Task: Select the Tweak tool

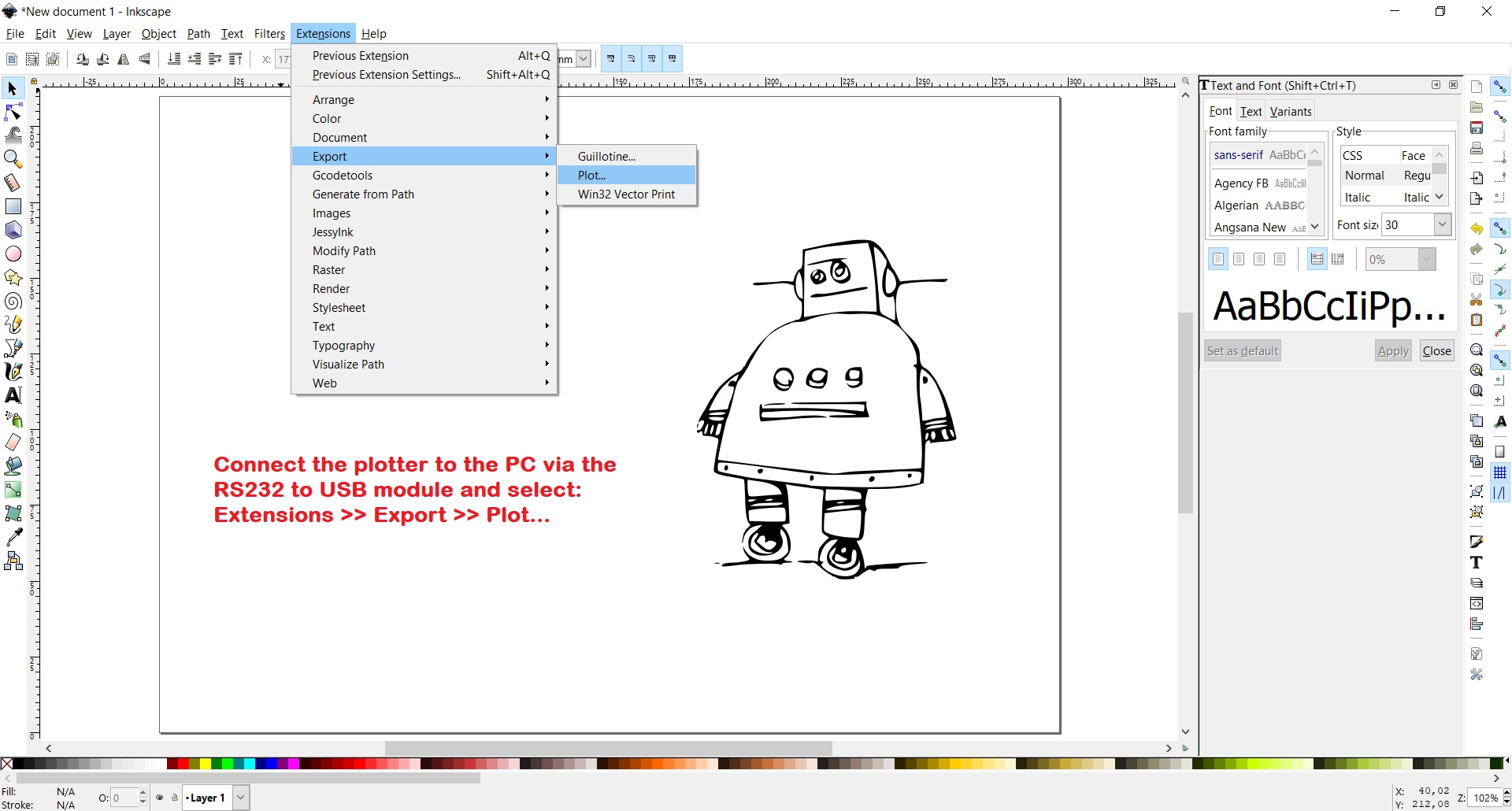Action: pyautogui.click(x=13, y=135)
